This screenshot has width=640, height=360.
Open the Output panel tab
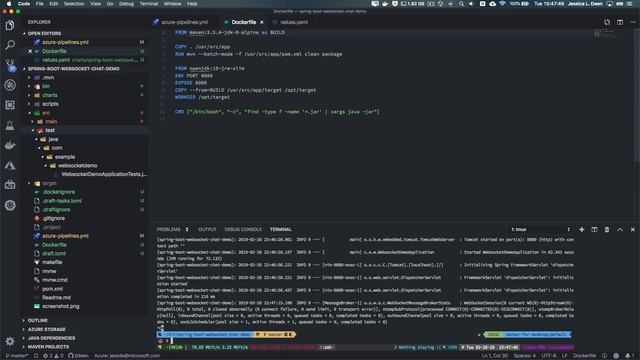[207, 229]
